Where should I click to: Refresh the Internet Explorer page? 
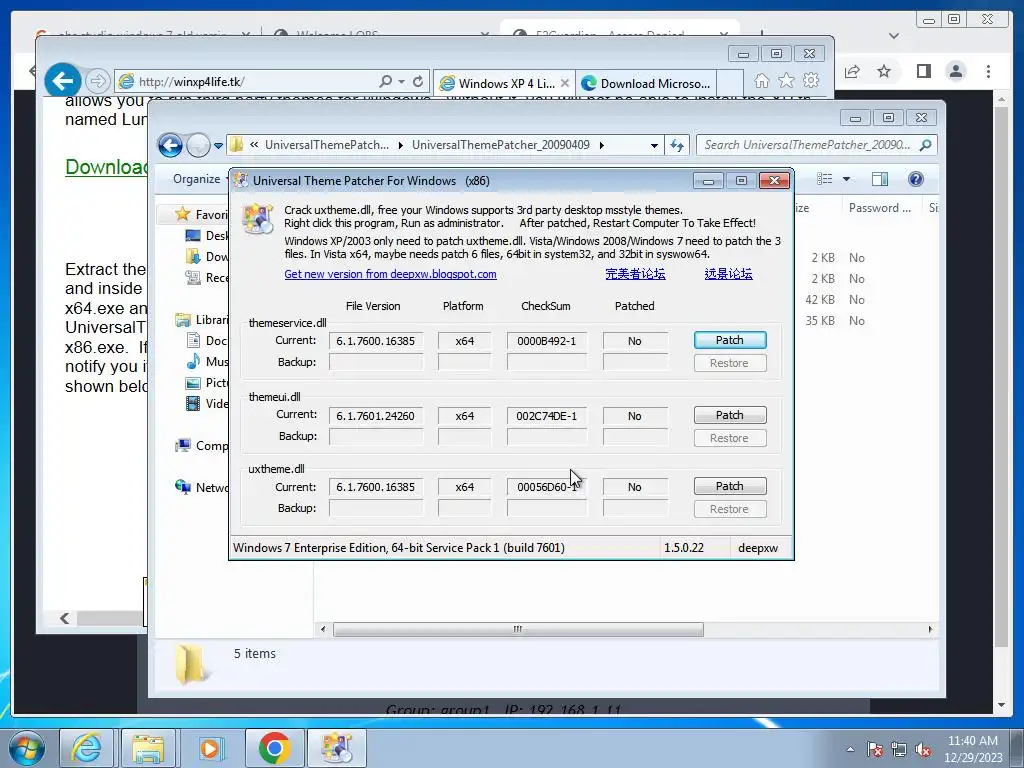[418, 82]
